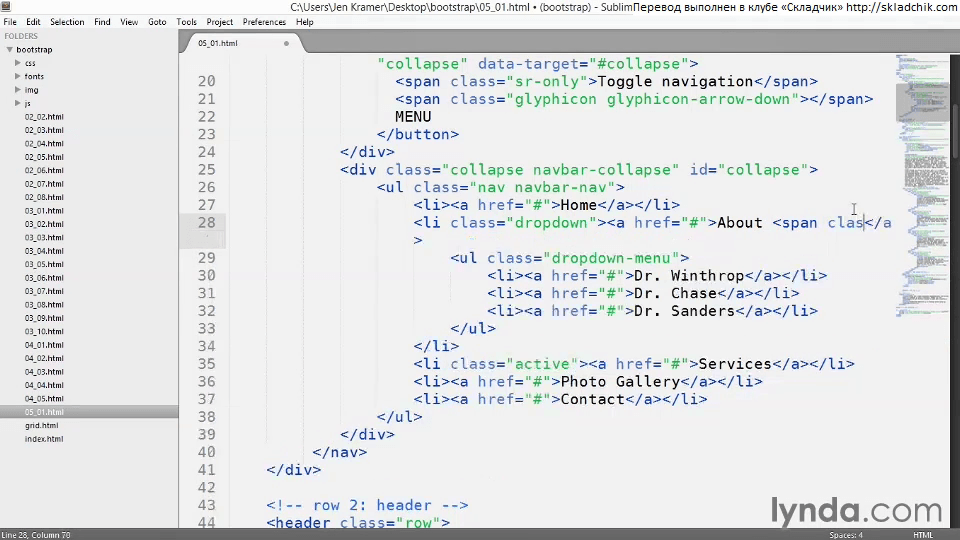Image resolution: width=960 pixels, height=540 pixels.
Task: Click 'Spaces: 4' indentation setting
Action: coord(846,535)
